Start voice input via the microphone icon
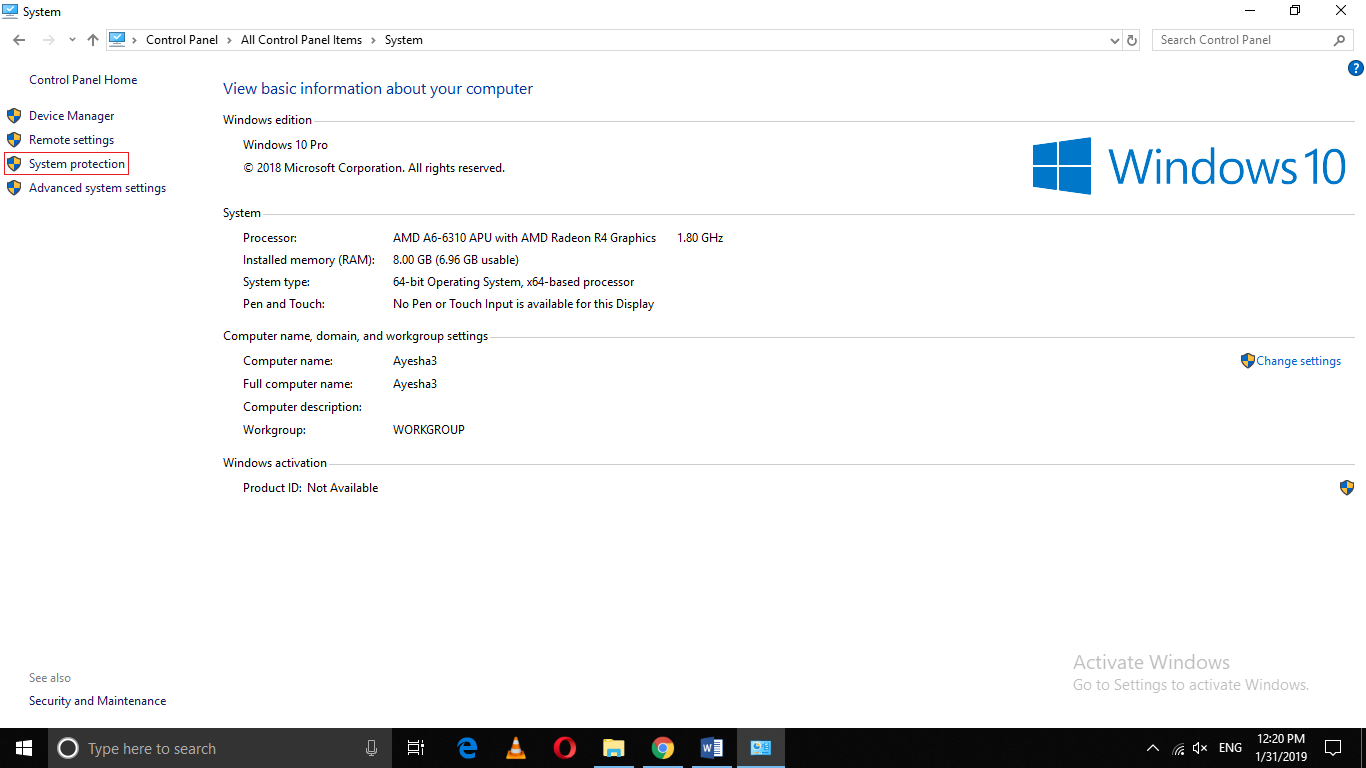The image size is (1366, 768). tap(371, 747)
